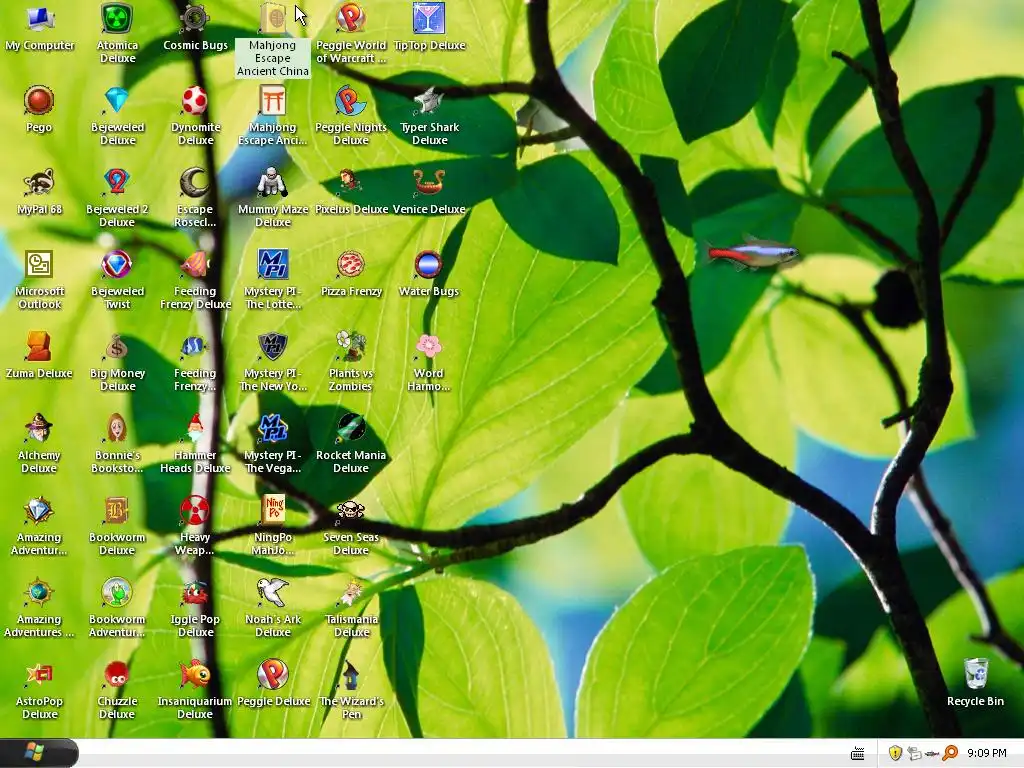Click the Iggle Pop Deluxe icon
Viewport: 1024px width, 768px height.
(195, 593)
